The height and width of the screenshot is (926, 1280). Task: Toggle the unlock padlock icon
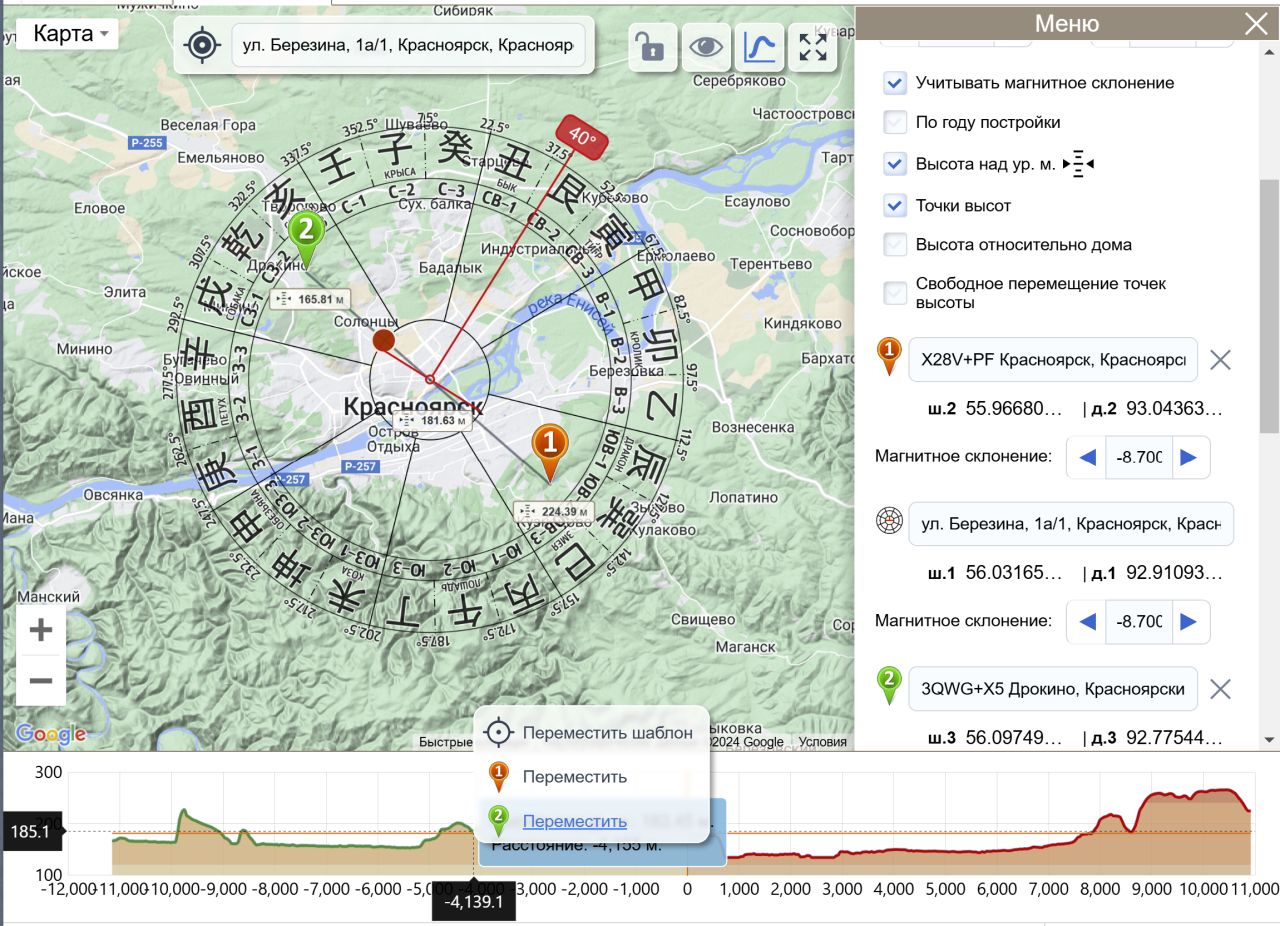pos(652,46)
